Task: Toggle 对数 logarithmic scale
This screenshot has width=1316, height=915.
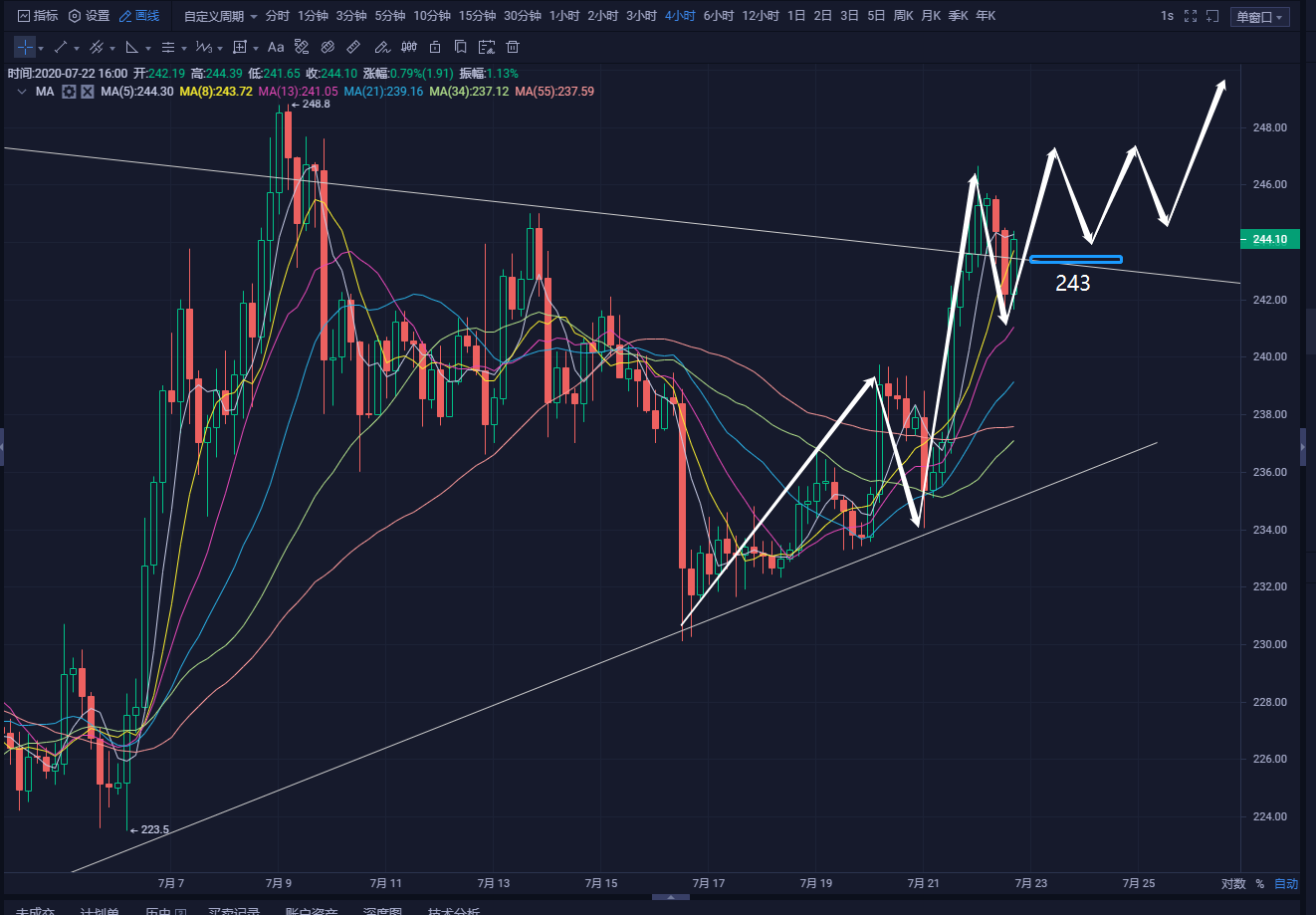Action: tap(1233, 883)
